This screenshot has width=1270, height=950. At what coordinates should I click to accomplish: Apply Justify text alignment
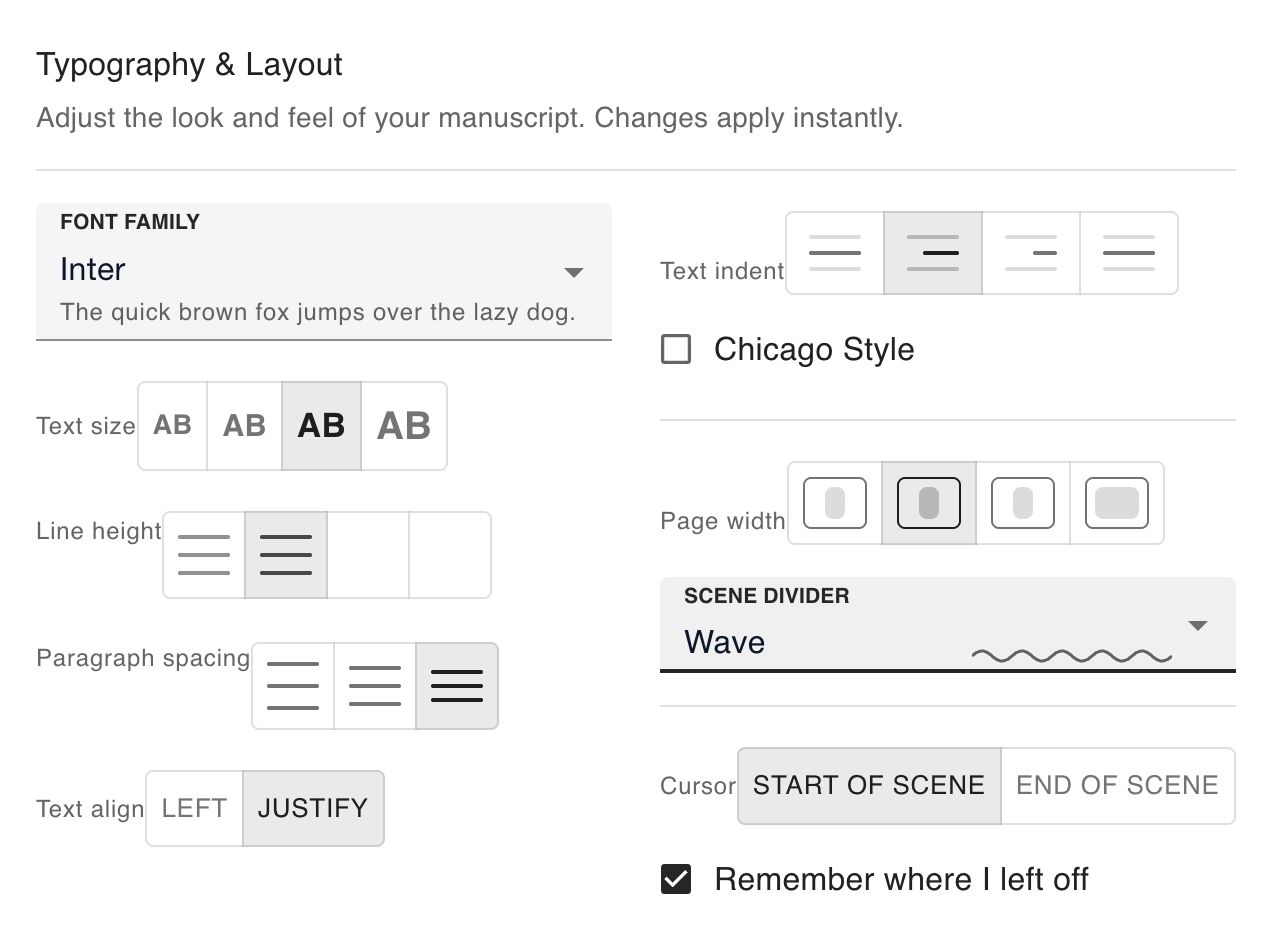(x=313, y=808)
